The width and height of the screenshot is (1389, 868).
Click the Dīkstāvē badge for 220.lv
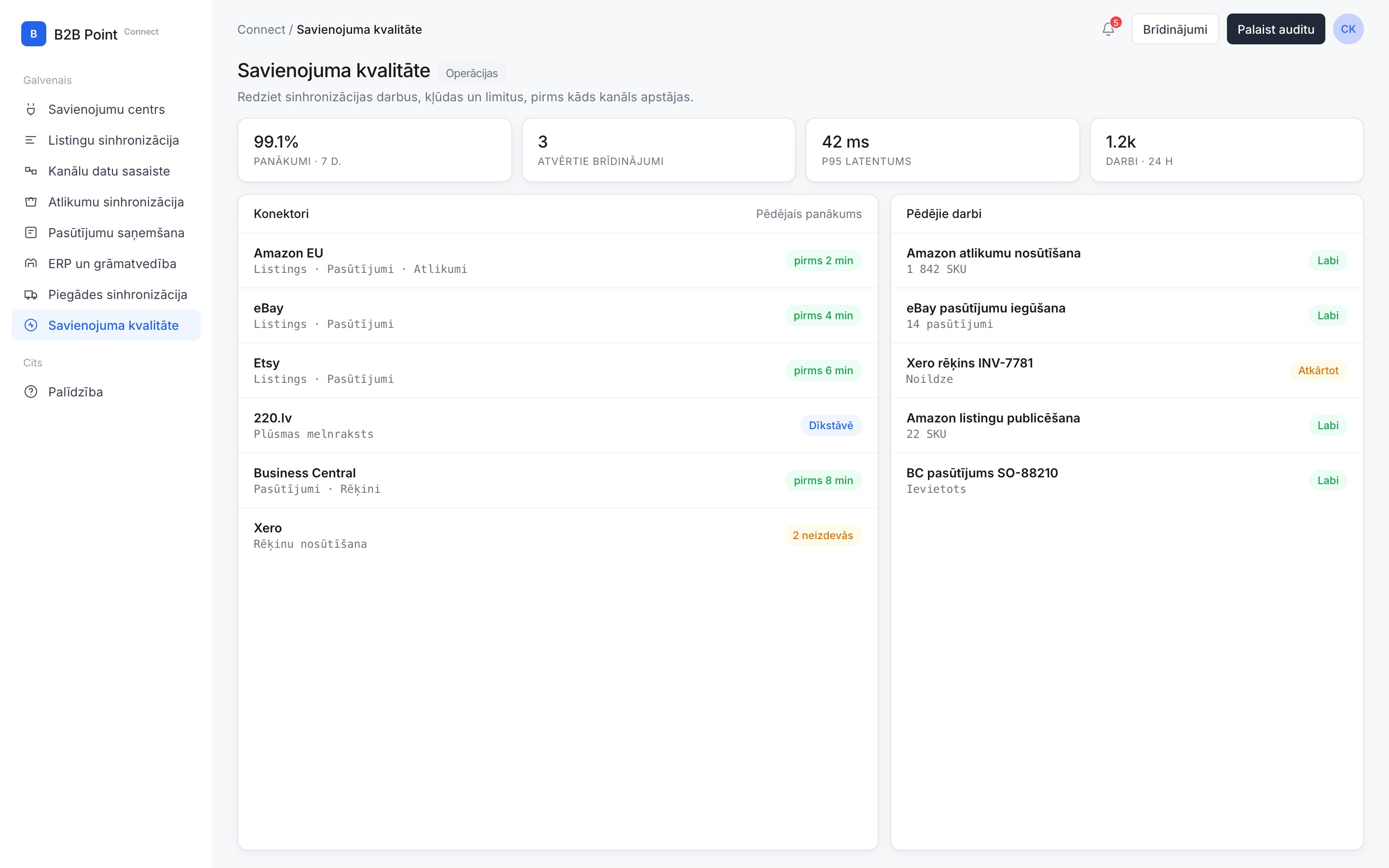coord(831,425)
